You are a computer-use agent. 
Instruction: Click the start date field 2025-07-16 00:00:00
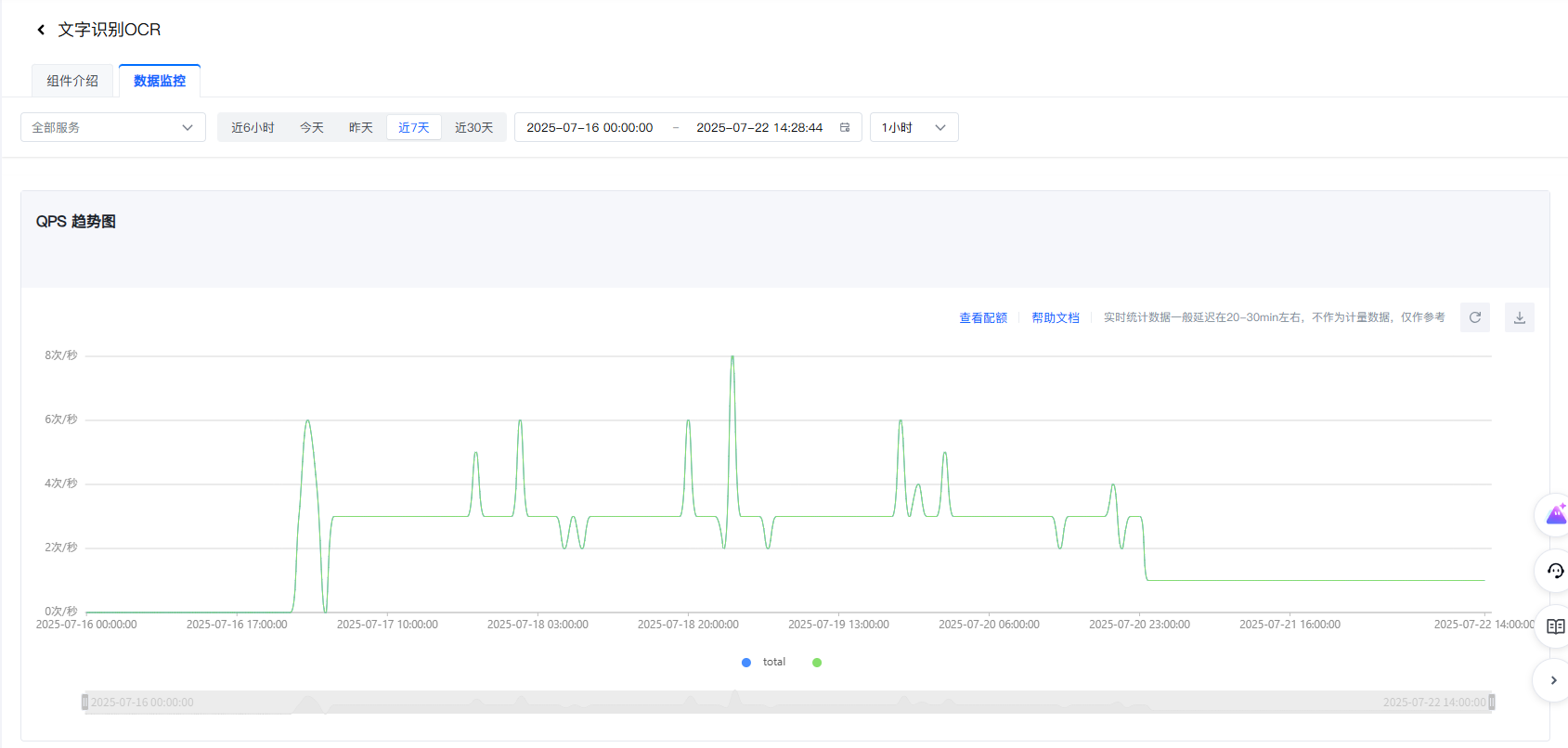tap(590, 127)
